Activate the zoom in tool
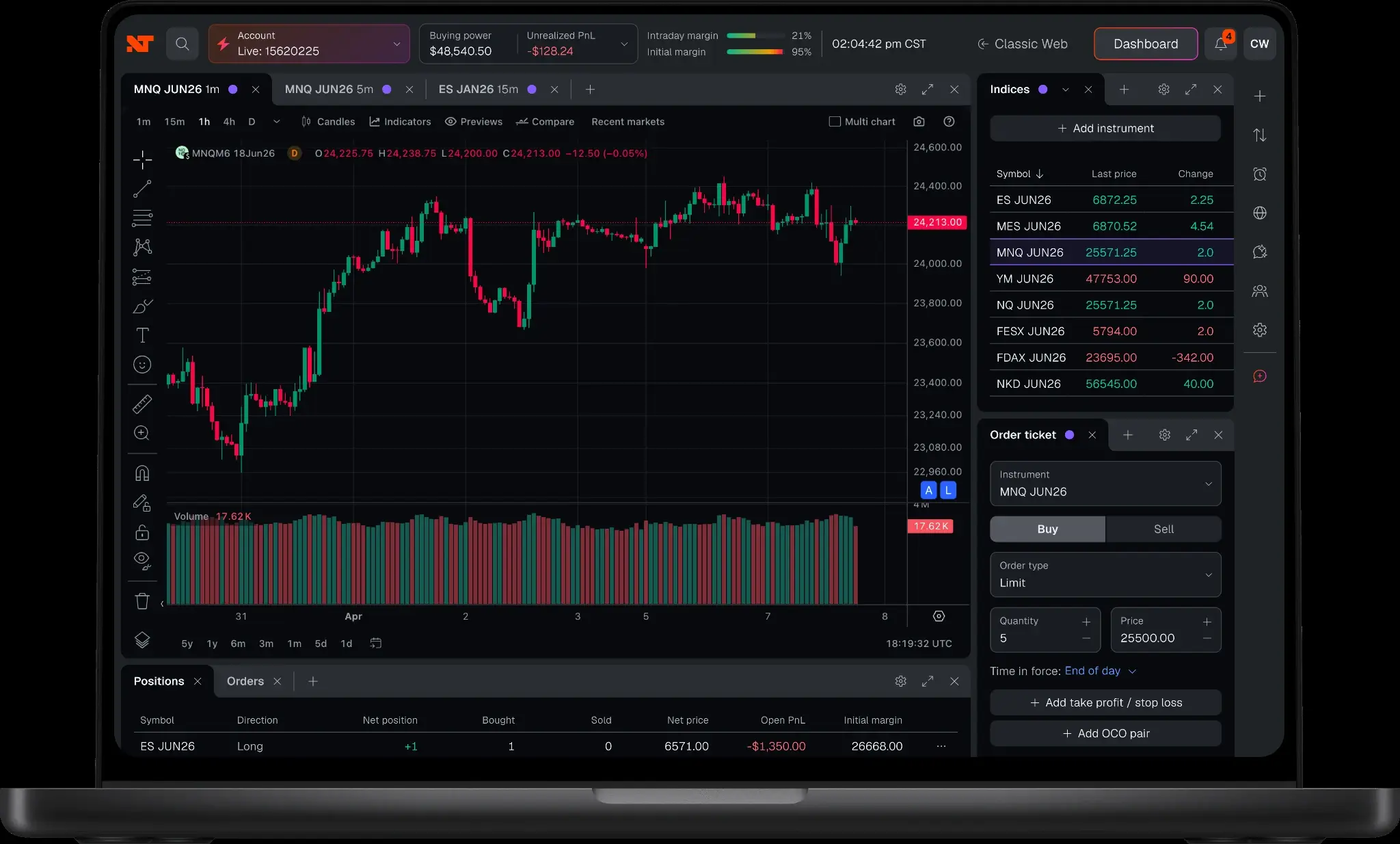This screenshot has width=1400, height=844. tap(142, 433)
